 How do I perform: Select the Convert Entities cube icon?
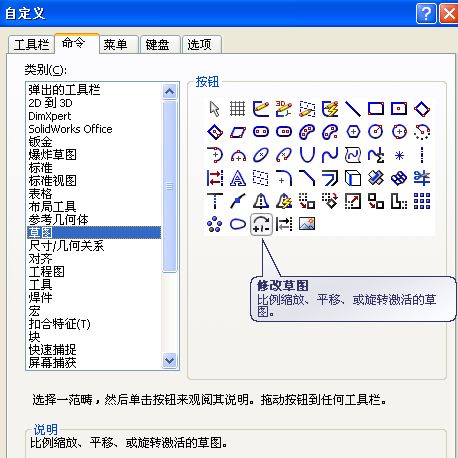tap(353, 178)
